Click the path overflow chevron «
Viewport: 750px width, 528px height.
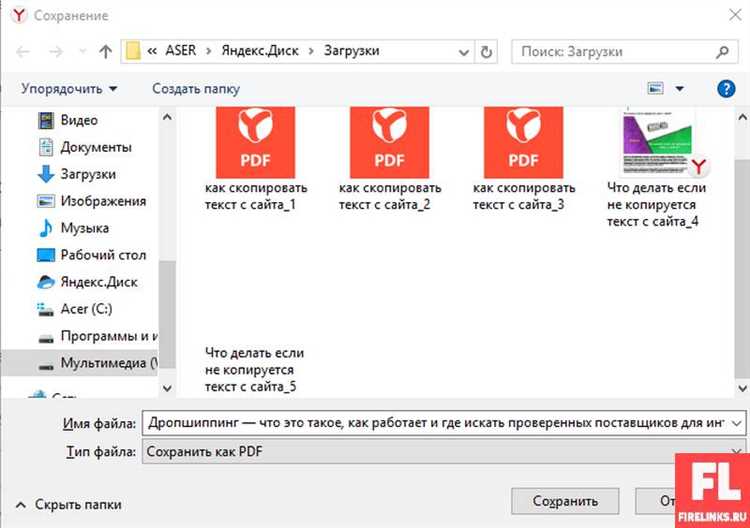152,51
